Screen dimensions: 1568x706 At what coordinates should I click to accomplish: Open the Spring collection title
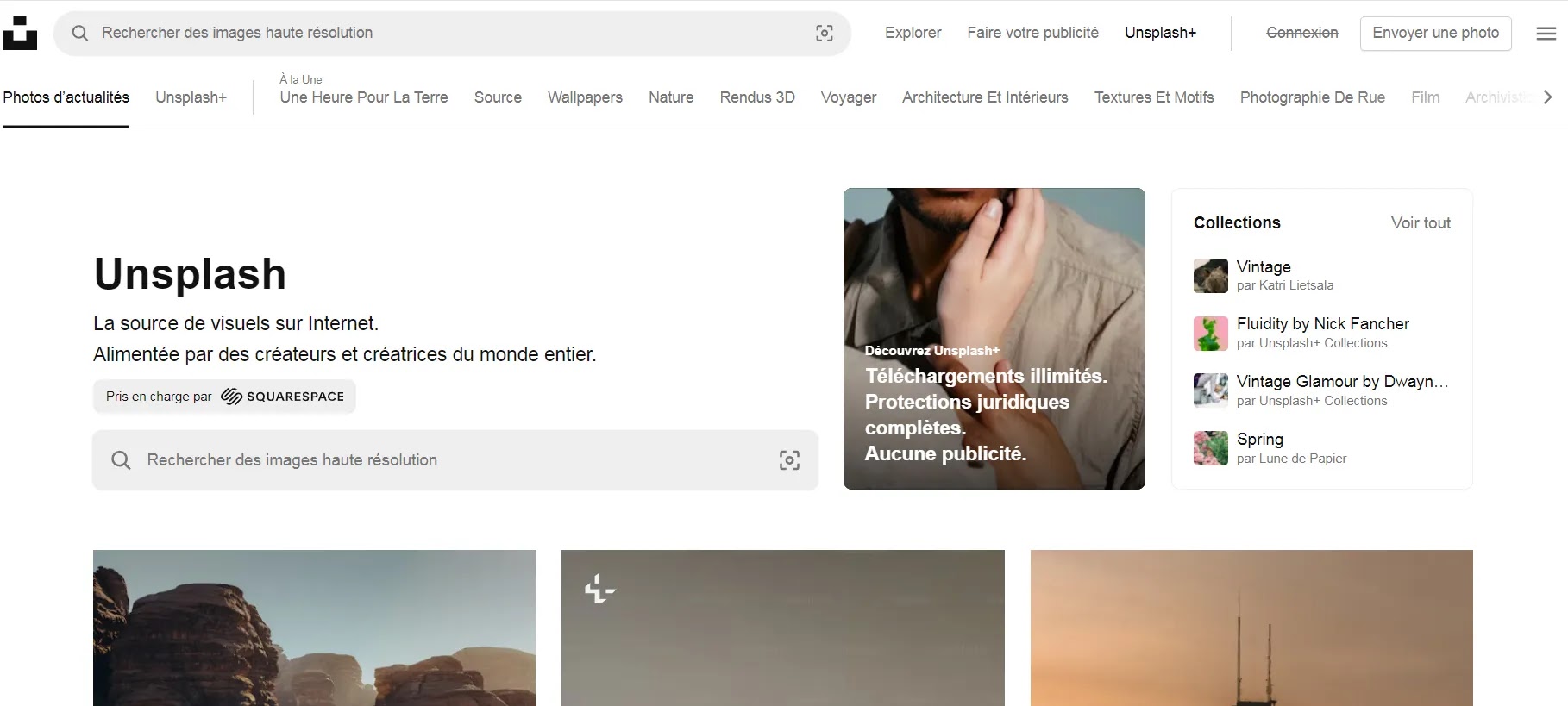pos(1260,440)
